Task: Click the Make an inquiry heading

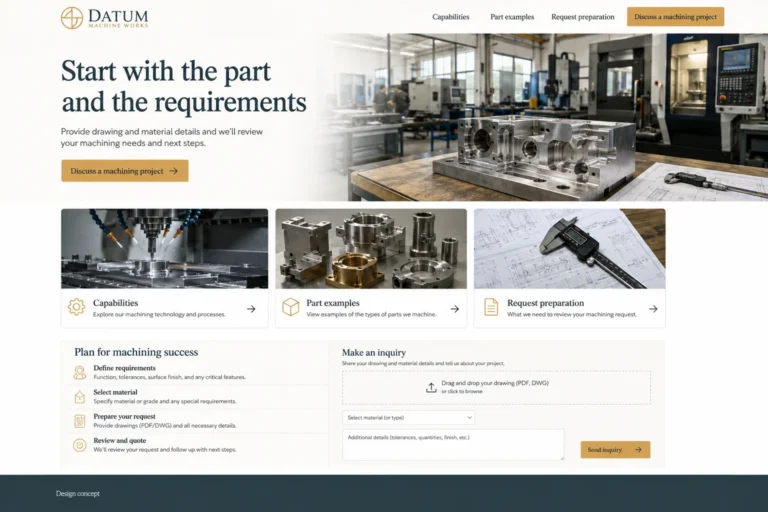Action: pos(374,352)
